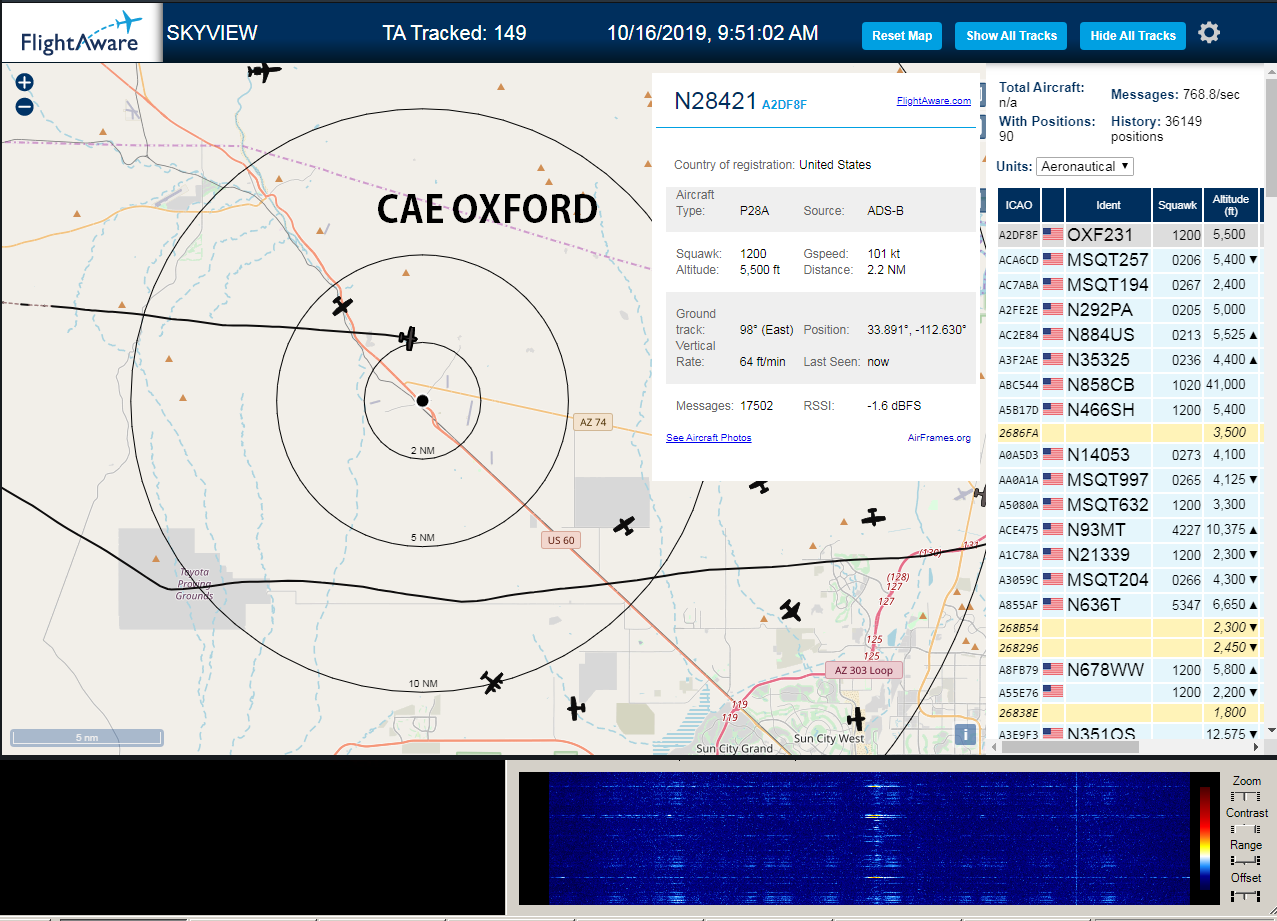Zoom in the map with plus button

pyautogui.click(x=25, y=82)
